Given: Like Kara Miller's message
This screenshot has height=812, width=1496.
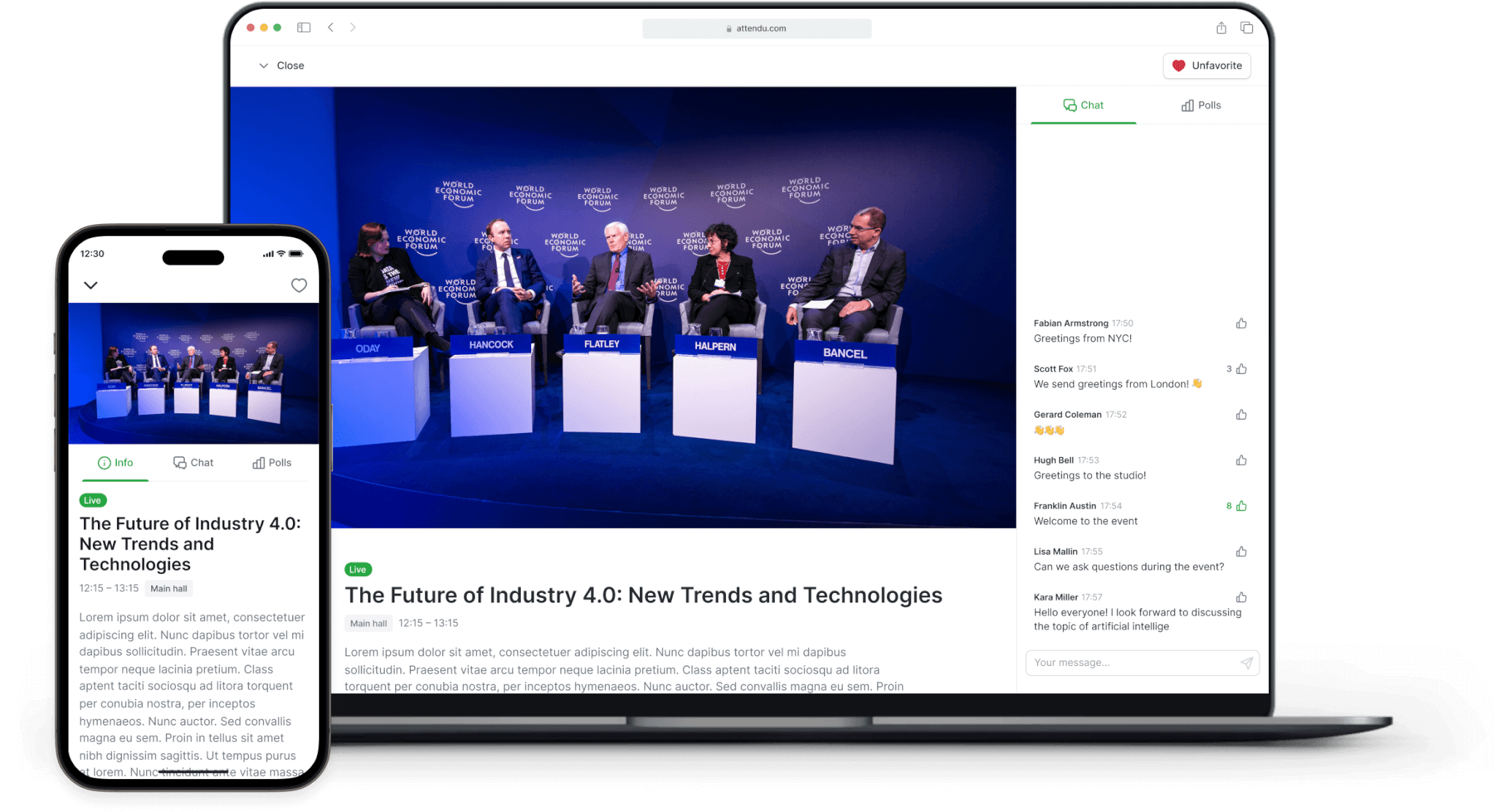Looking at the screenshot, I should [x=1241, y=597].
